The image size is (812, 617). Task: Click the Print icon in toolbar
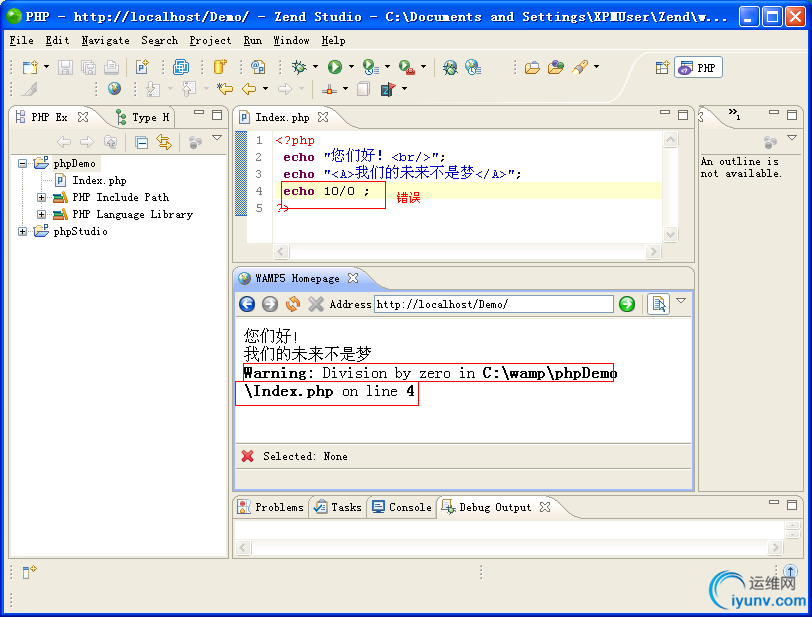click(x=111, y=67)
